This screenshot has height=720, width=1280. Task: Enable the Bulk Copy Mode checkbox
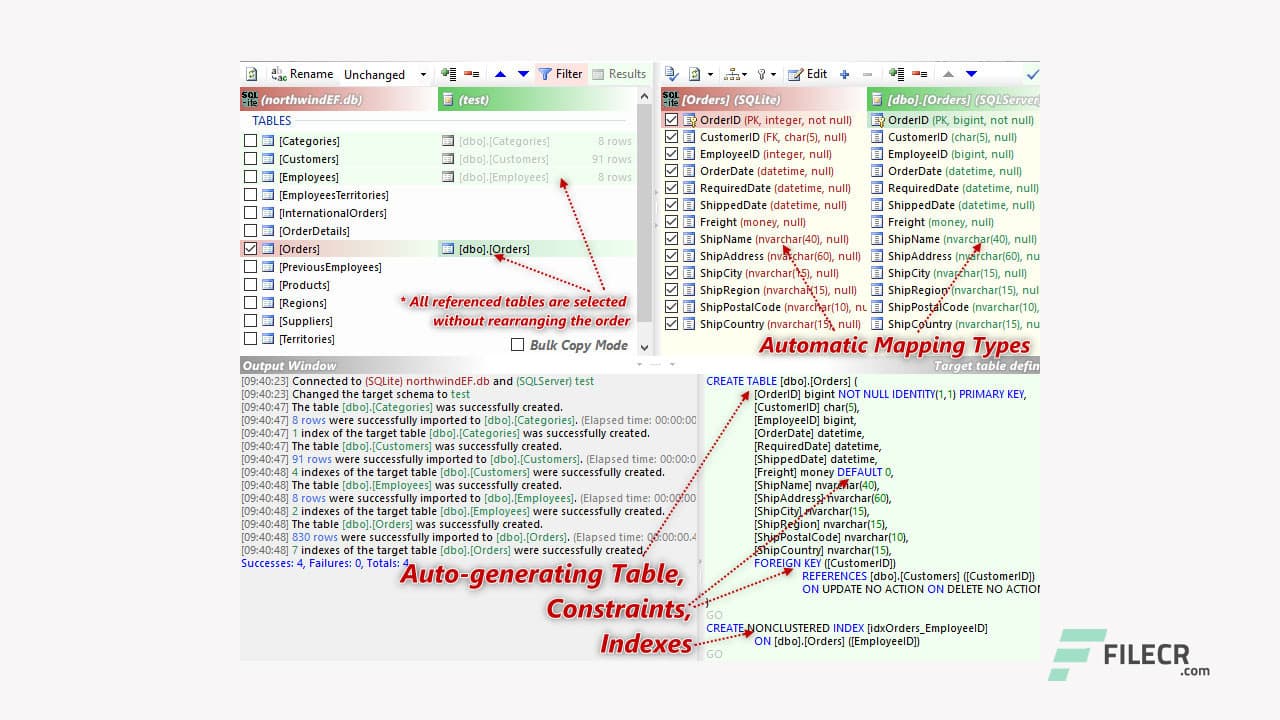(517, 345)
